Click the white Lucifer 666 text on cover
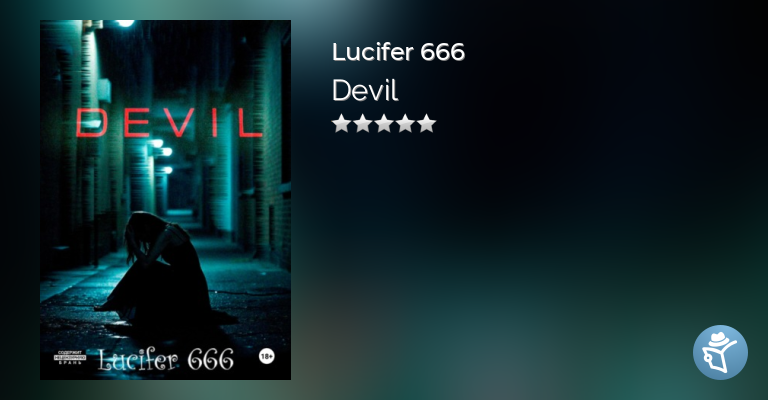Viewport: 768px width, 400px height. [166, 359]
